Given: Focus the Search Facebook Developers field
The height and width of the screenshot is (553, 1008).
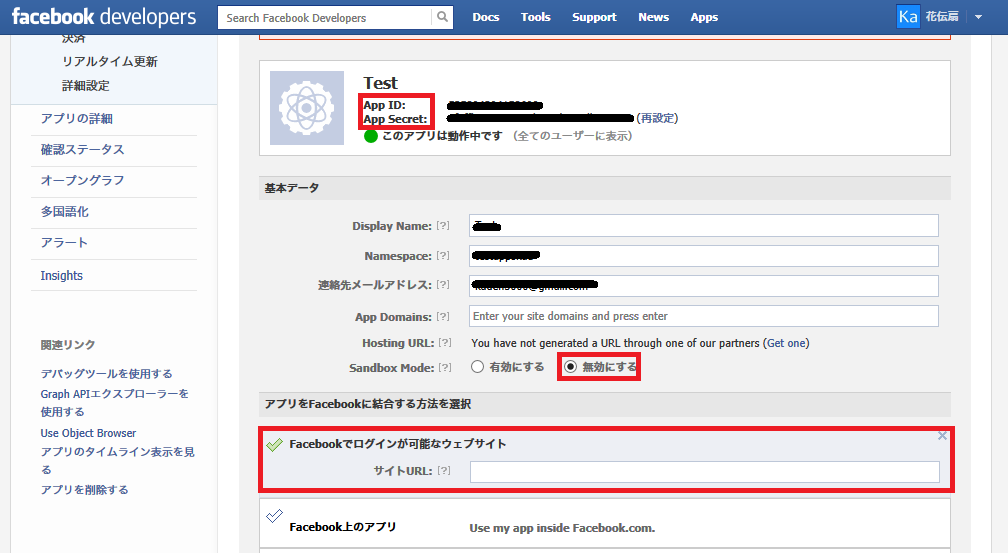Looking at the screenshot, I should pos(325,17).
